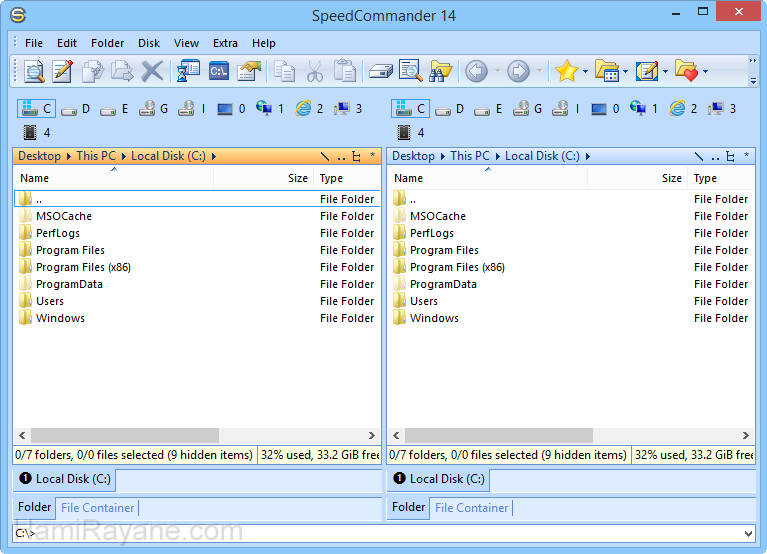767x554 pixels.
Task: Click the Delete X toolbar icon
Action: [152, 71]
